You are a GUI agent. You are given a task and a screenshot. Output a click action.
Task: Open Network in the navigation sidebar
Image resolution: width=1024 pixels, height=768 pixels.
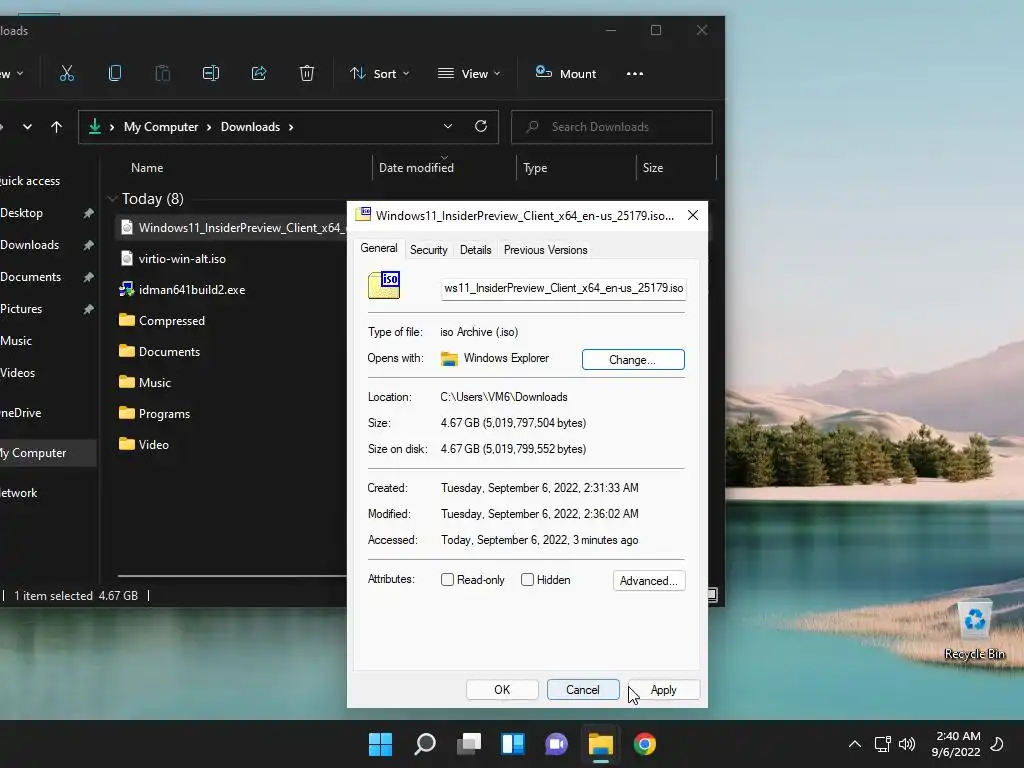(x=18, y=493)
